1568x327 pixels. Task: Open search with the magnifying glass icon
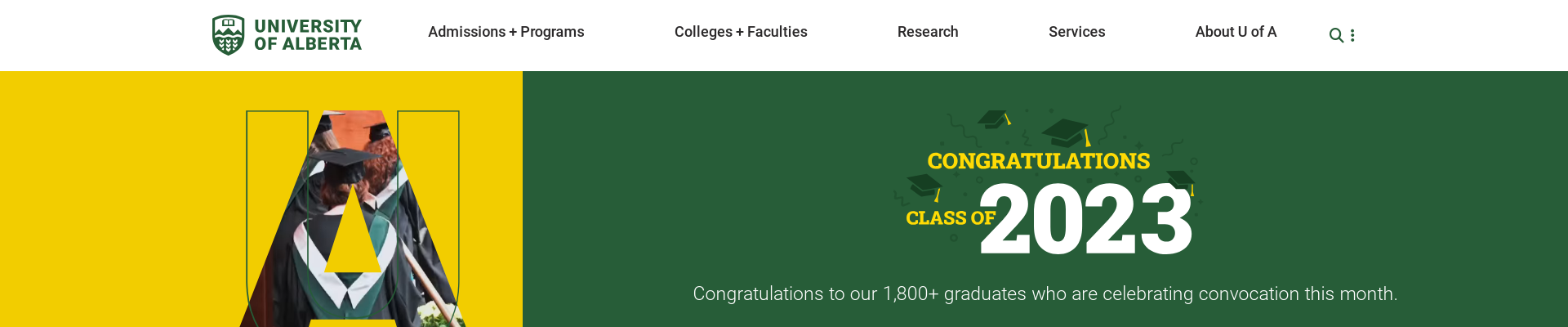pyautogui.click(x=1336, y=35)
